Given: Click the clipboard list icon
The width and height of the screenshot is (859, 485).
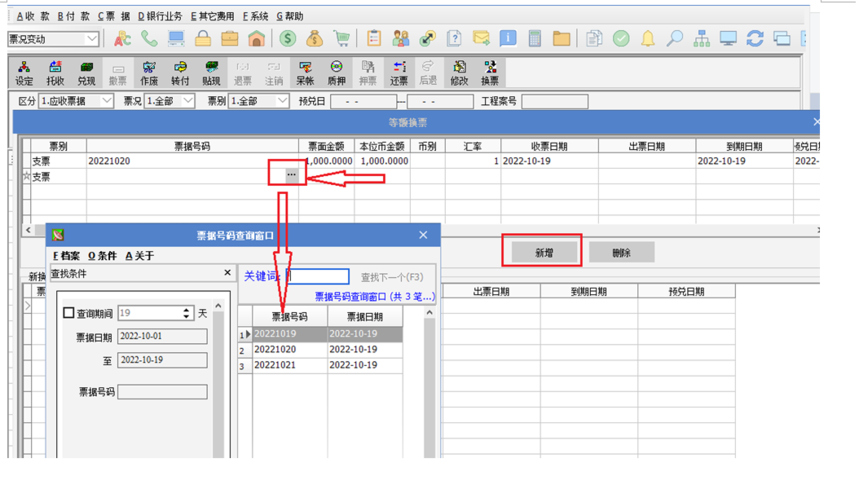Looking at the screenshot, I should point(374,38).
